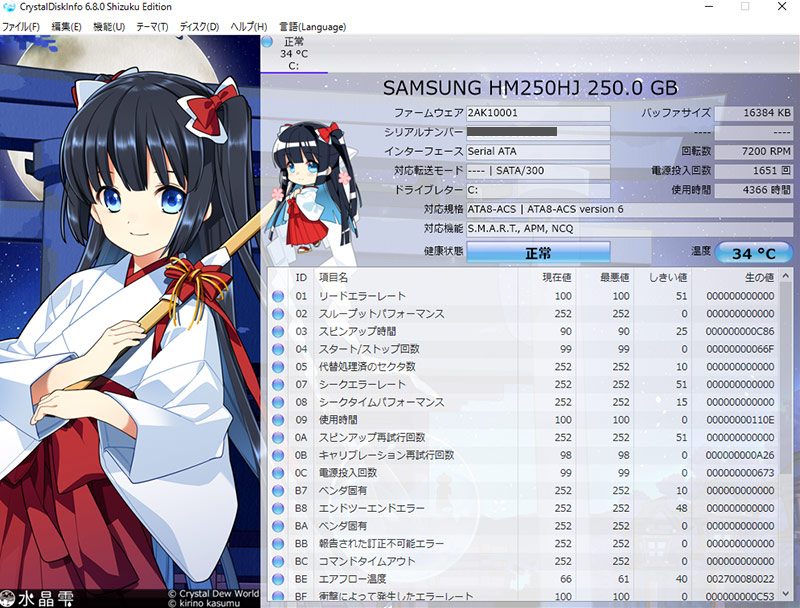Screen dimensions: 800x608
Task: Click the 最悪値 column header
Action: pyautogui.click(x=614, y=277)
